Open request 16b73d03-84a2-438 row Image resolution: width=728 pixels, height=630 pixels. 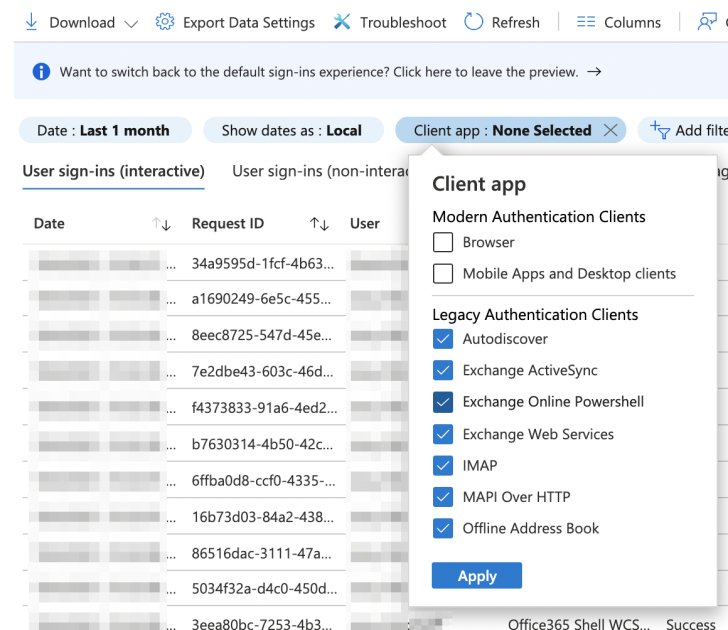[x=263, y=517]
